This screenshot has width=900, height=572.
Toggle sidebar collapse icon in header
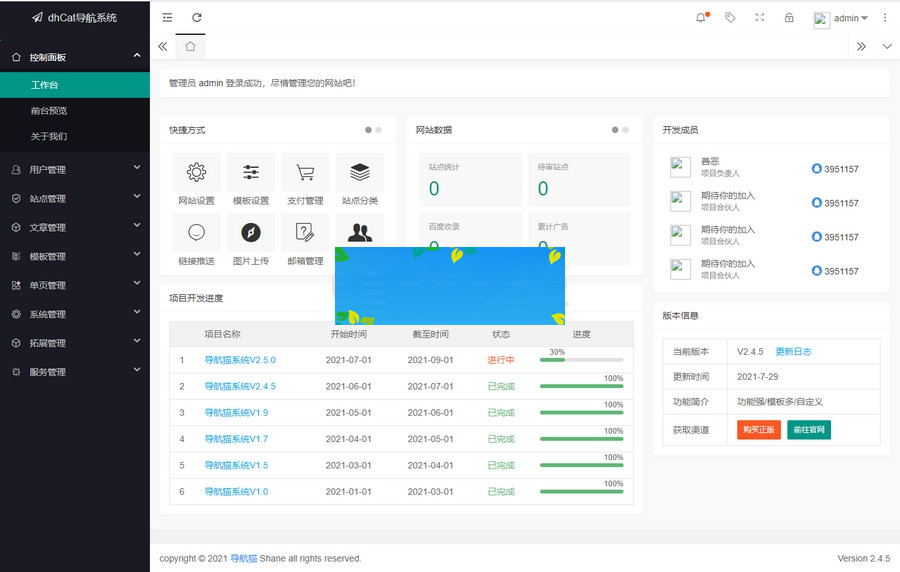pyautogui.click(x=167, y=18)
